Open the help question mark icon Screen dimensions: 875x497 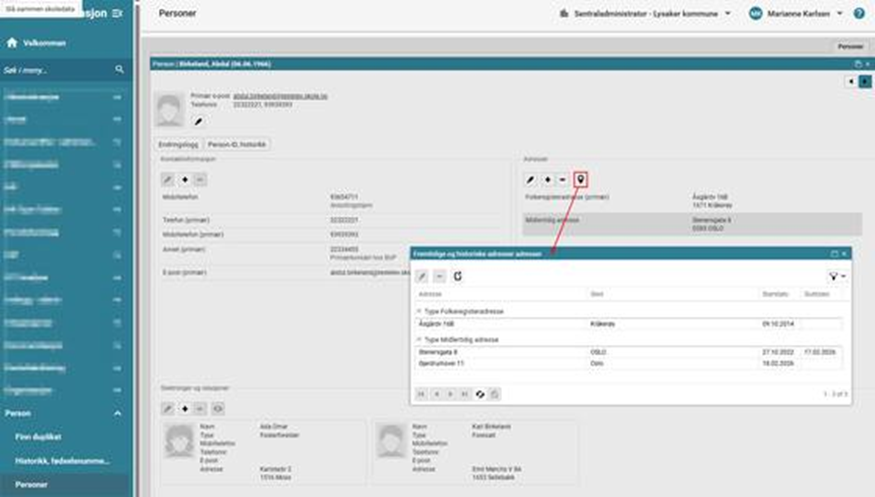point(859,14)
